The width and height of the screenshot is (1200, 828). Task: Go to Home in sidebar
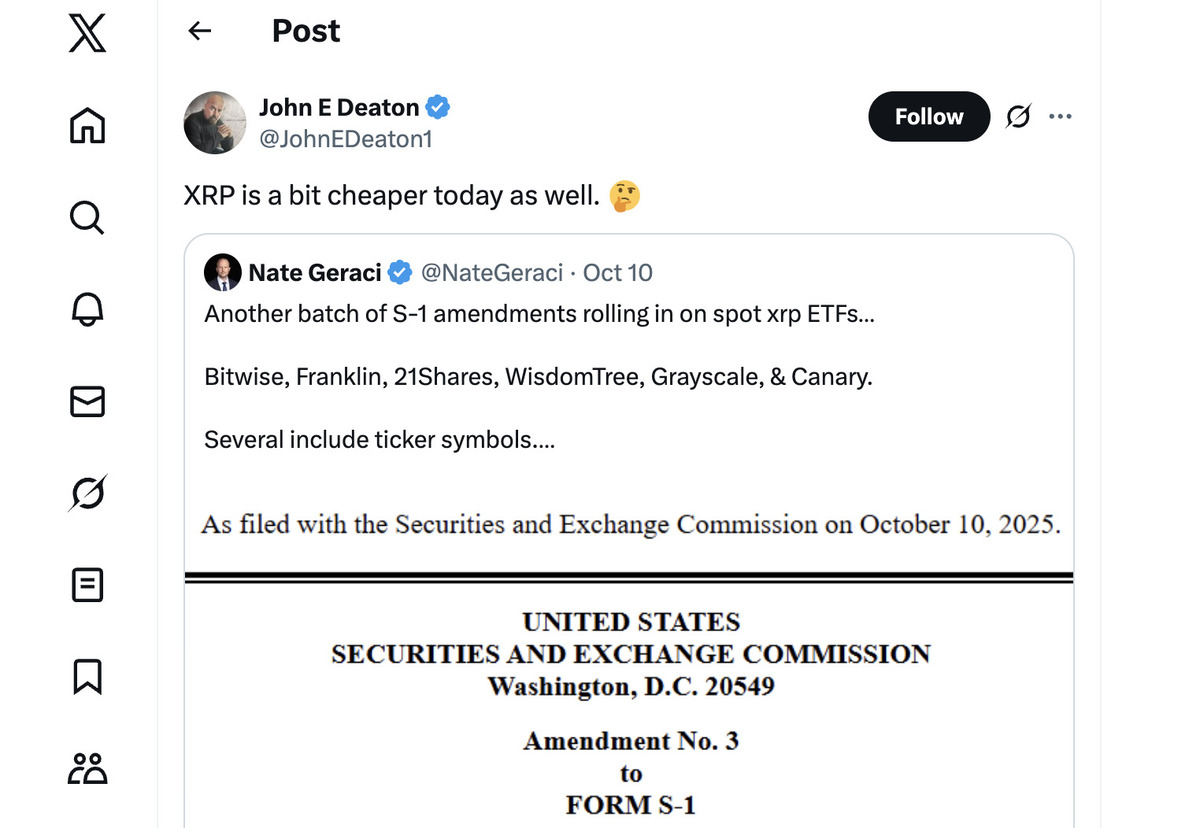(87, 125)
